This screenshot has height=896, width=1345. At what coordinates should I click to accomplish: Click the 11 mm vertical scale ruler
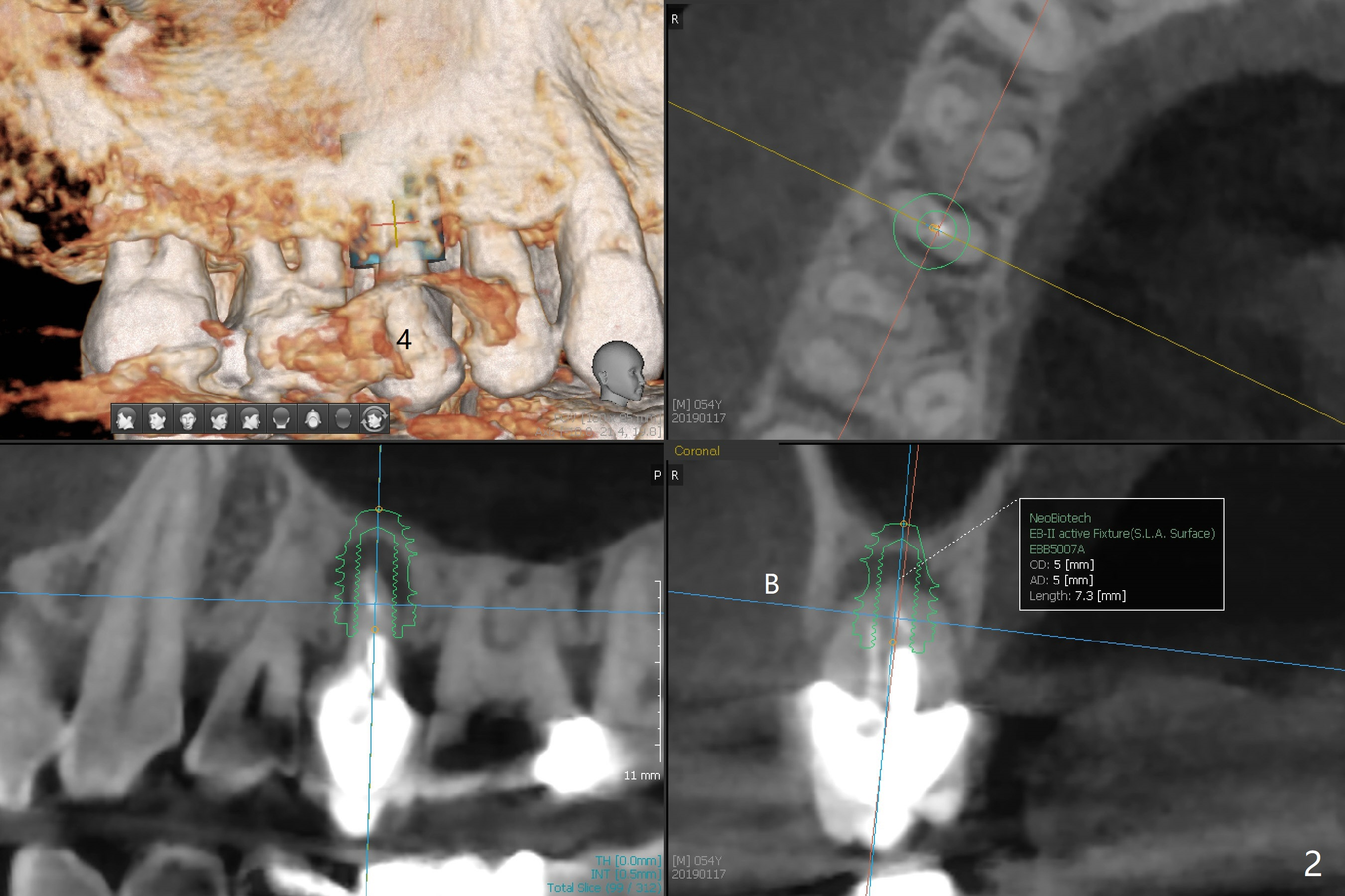[659, 671]
